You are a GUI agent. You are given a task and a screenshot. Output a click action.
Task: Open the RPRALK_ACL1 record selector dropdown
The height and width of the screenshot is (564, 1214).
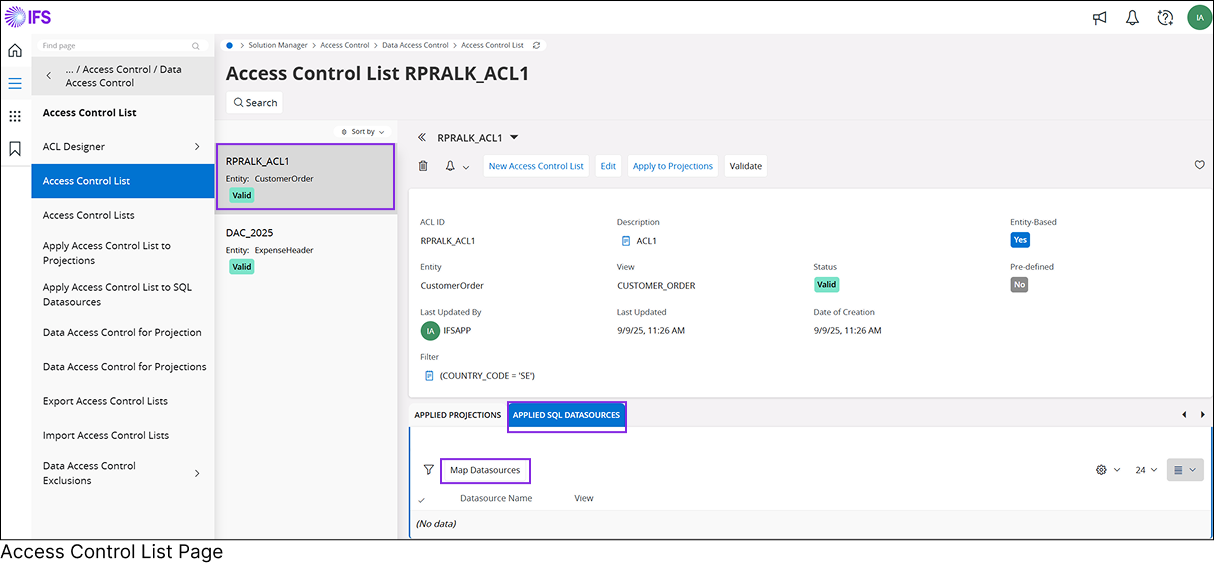click(x=514, y=138)
